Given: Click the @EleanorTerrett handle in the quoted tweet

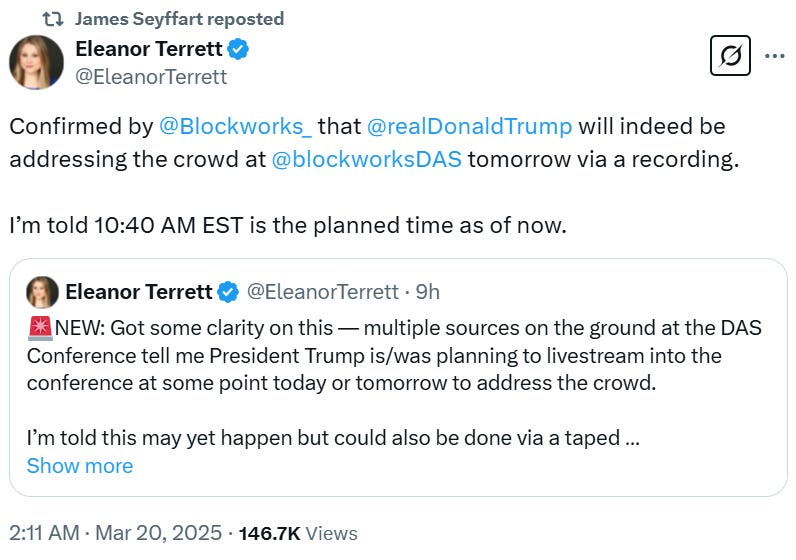Looking at the screenshot, I should pyautogui.click(x=323, y=292).
